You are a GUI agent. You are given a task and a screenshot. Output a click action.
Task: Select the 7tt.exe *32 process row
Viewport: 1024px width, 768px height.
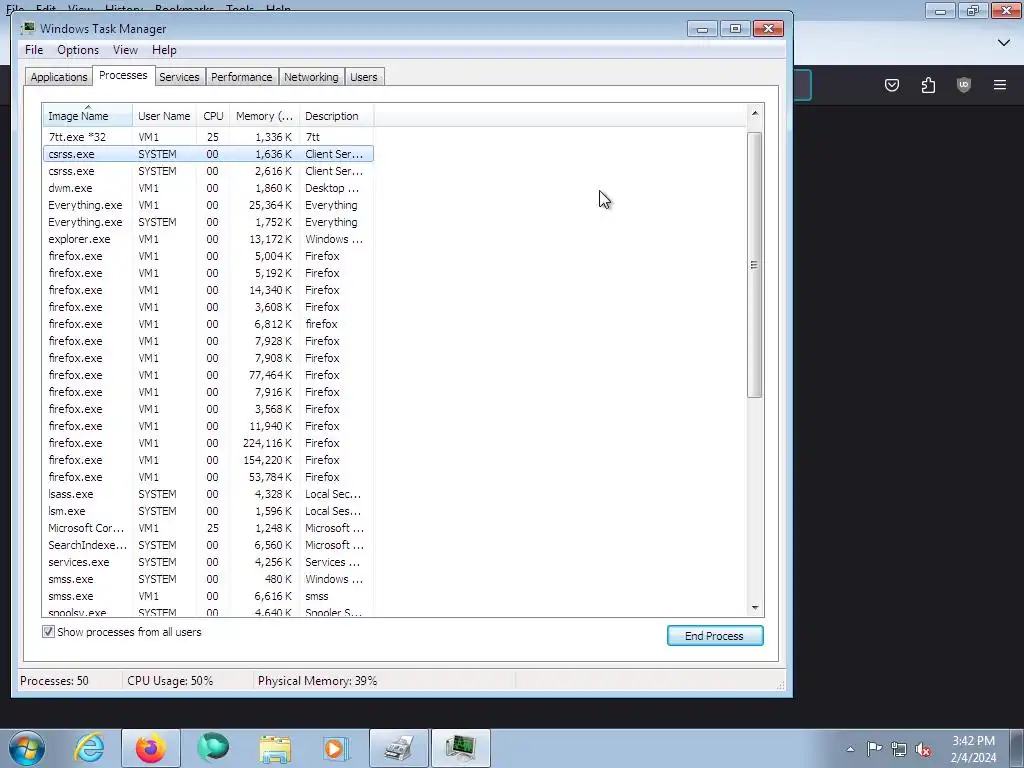208,136
